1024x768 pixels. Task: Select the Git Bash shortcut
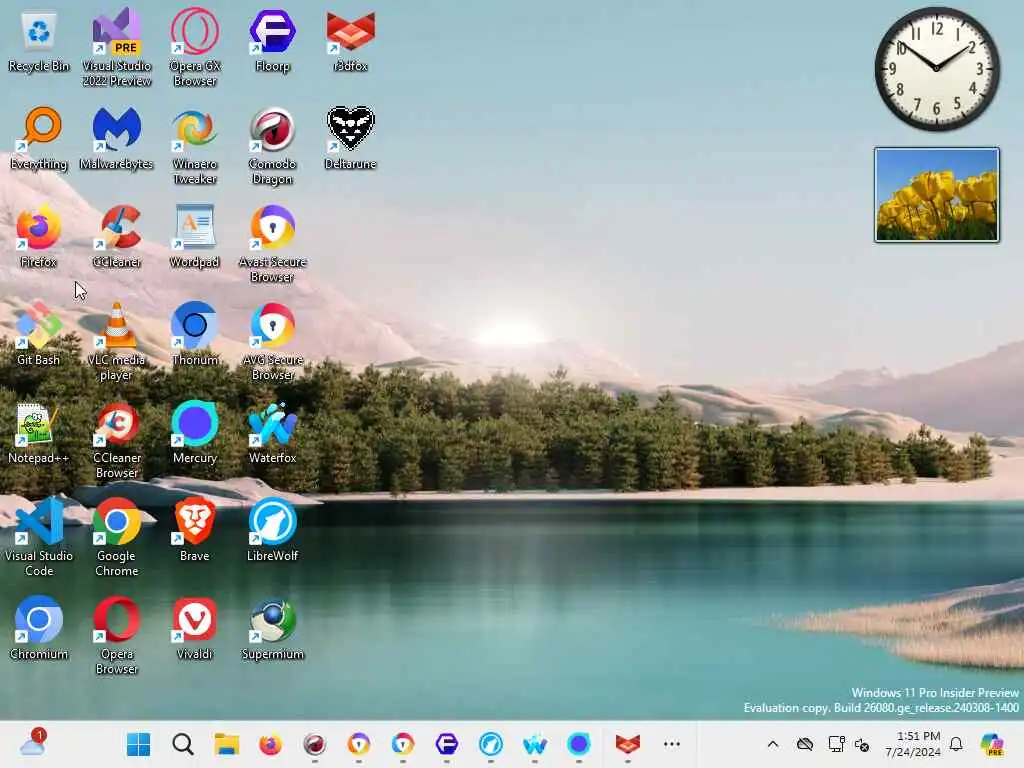tap(39, 334)
